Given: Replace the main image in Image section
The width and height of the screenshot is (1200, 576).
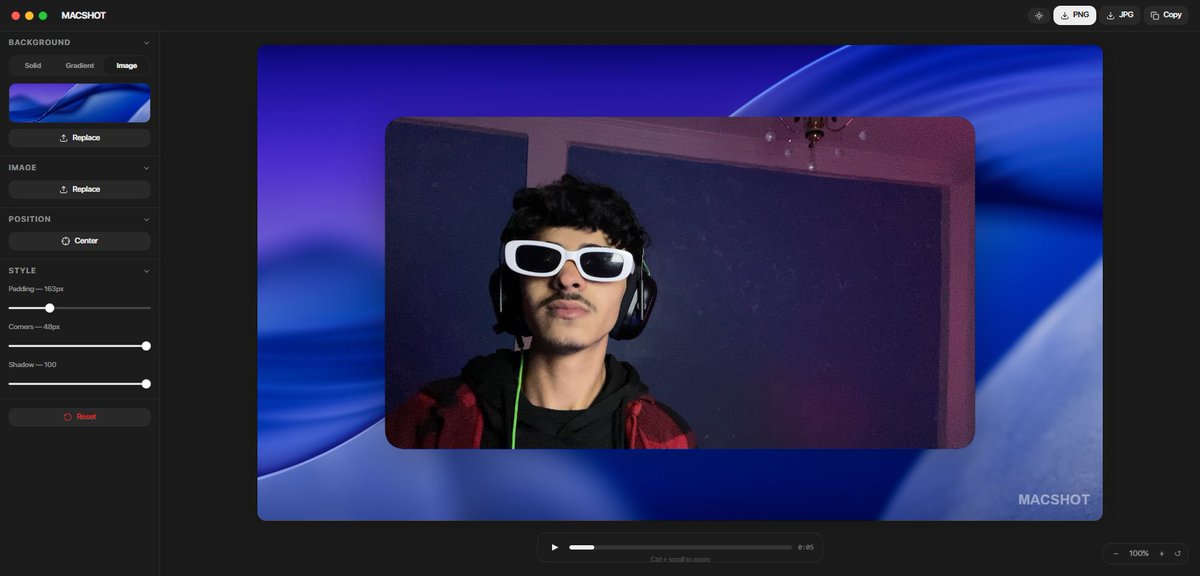Looking at the screenshot, I should point(80,189).
